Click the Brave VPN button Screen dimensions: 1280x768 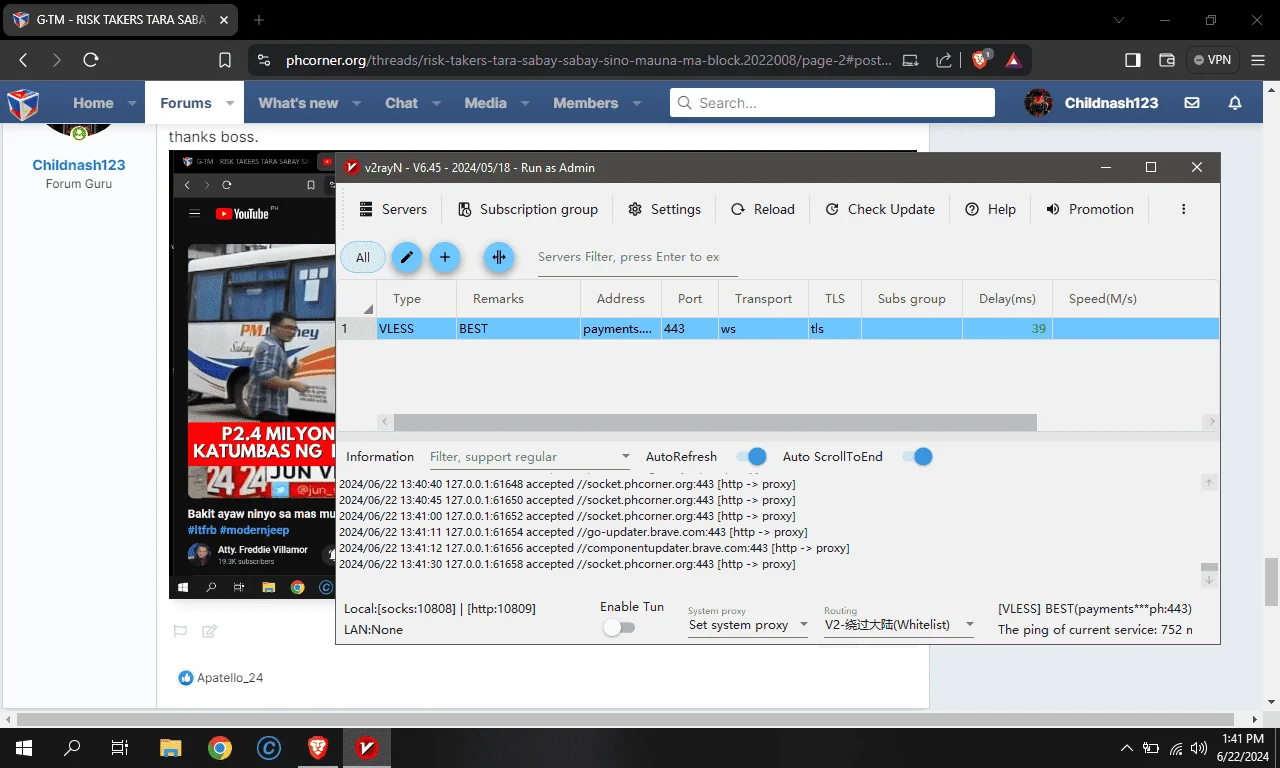click(x=1212, y=60)
